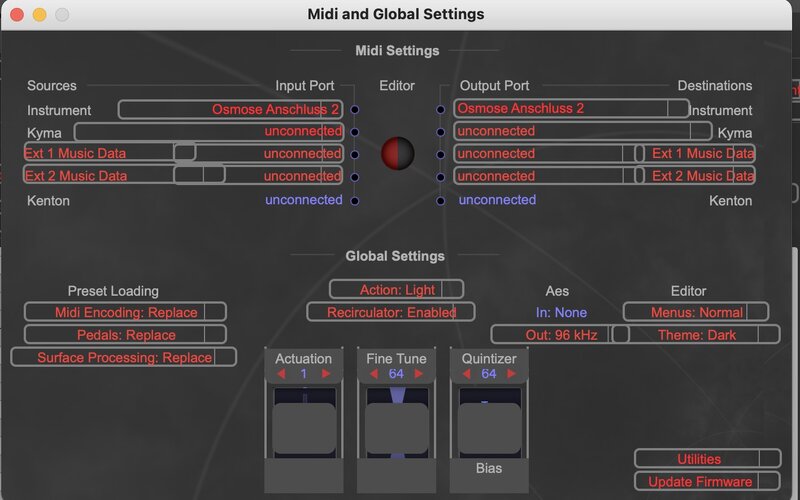Image resolution: width=800 pixels, height=500 pixels.
Task: Toggle the Action: Light setting
Action: (x=396, y=290)
